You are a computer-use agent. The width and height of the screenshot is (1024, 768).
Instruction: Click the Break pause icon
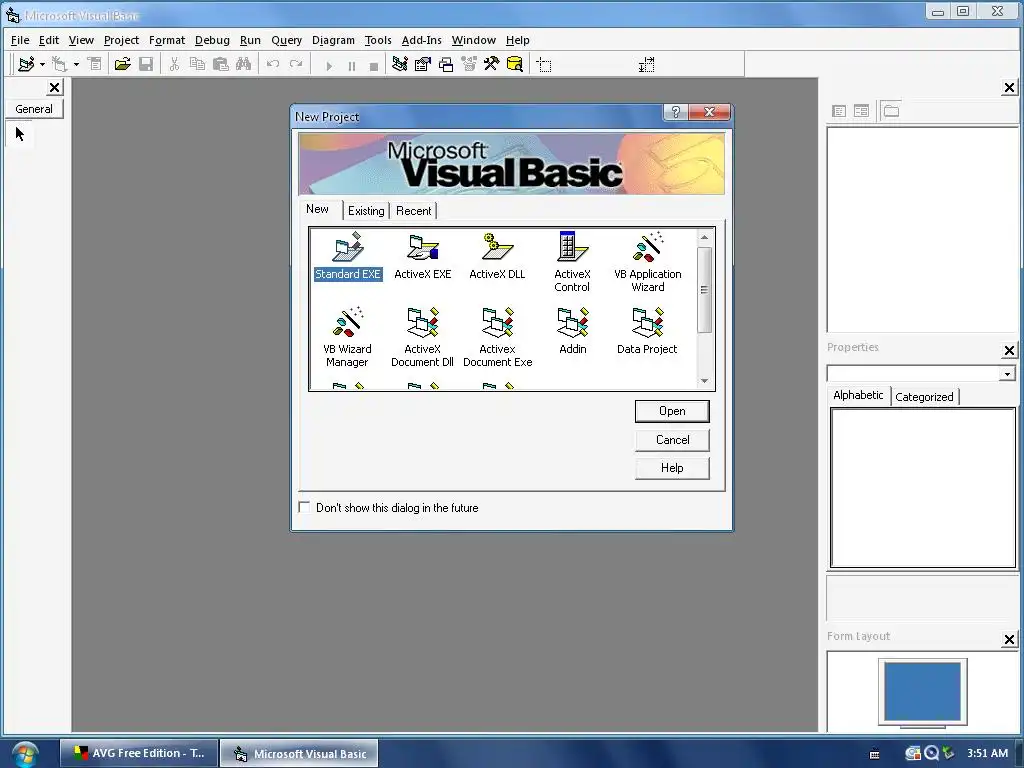pos(351,65)
